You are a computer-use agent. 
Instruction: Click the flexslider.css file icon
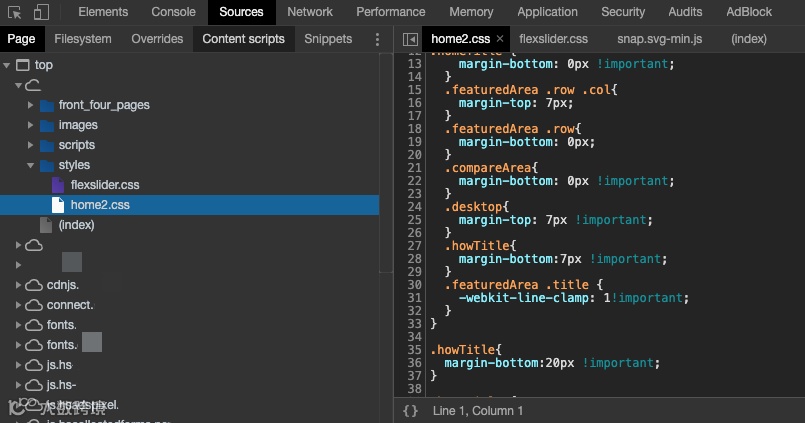pyautogui.click(x=58, y=185)
